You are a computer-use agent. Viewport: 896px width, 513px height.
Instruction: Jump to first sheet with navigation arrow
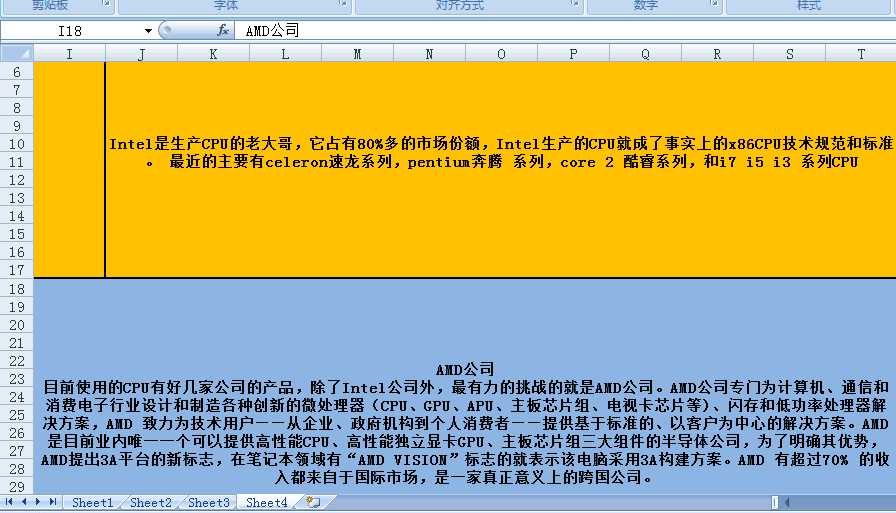pyautogui.click(x=9, y=502)
